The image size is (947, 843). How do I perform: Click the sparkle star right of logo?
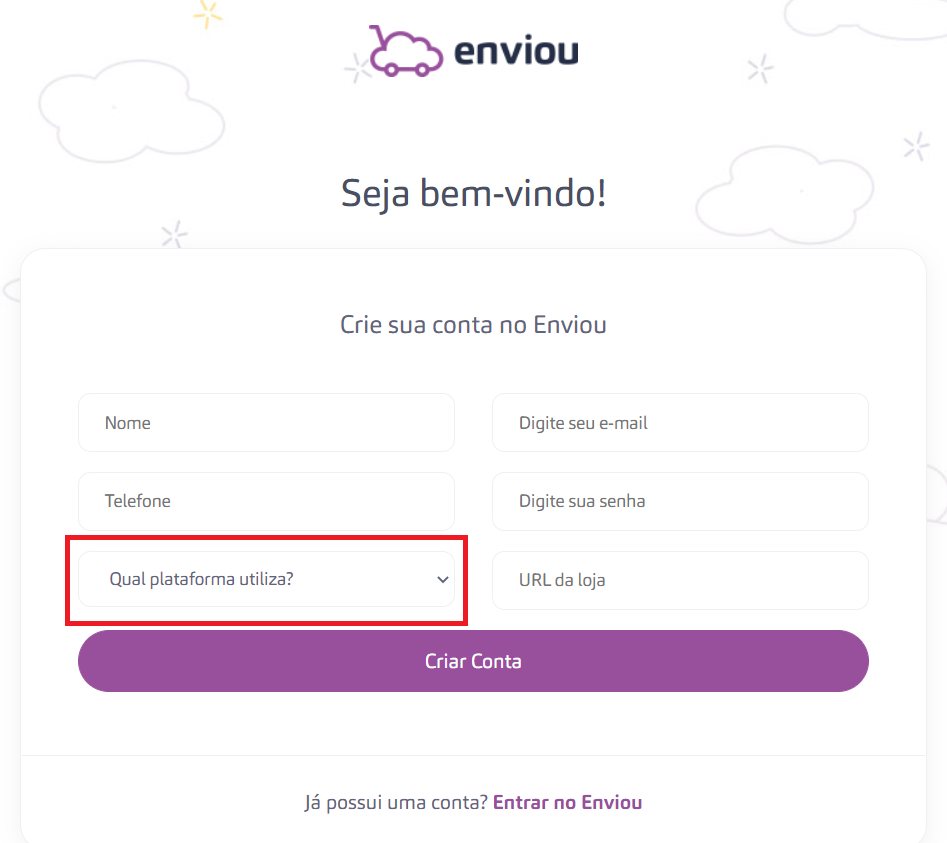point(760,69)
